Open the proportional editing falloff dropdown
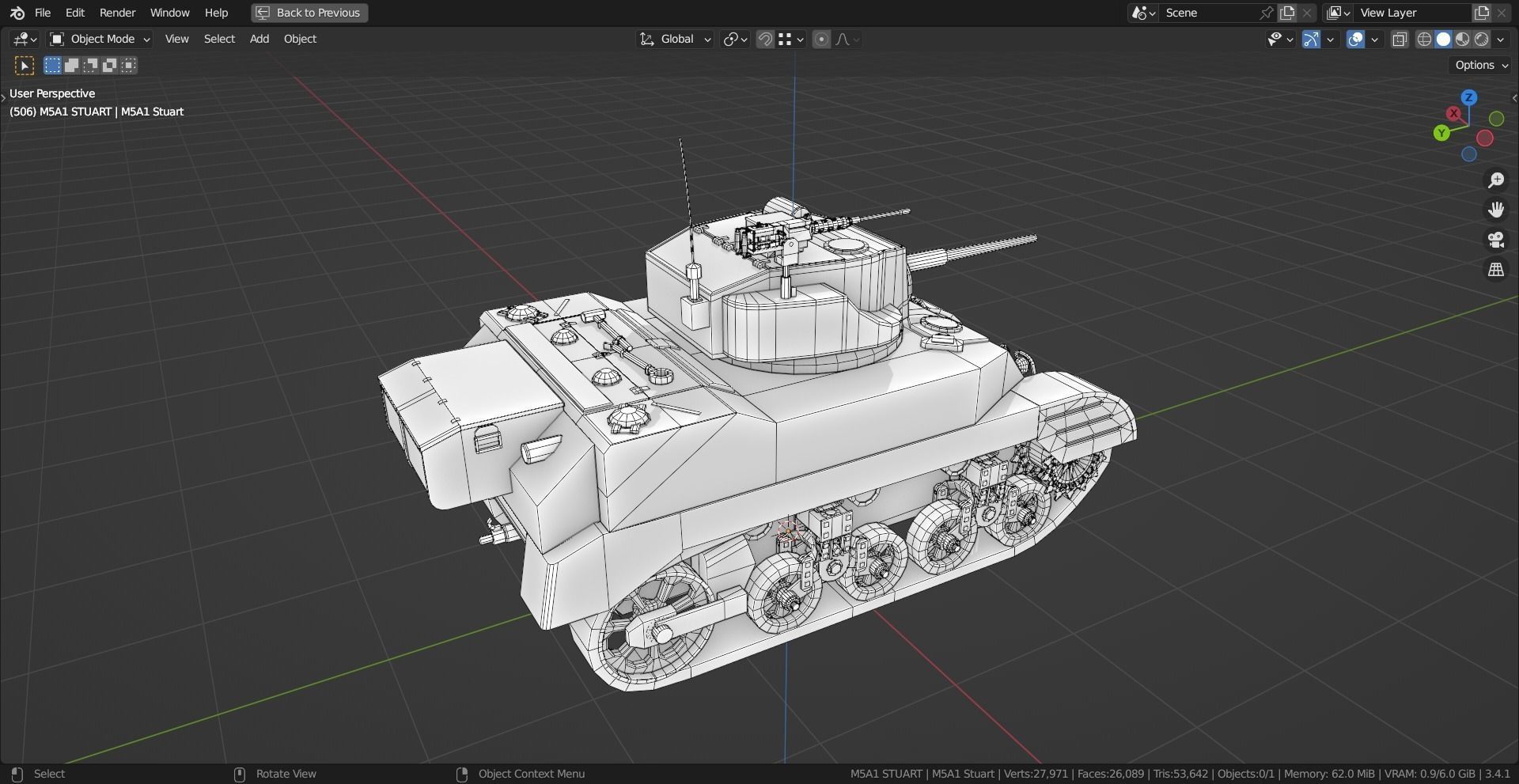 pos(847,39)
